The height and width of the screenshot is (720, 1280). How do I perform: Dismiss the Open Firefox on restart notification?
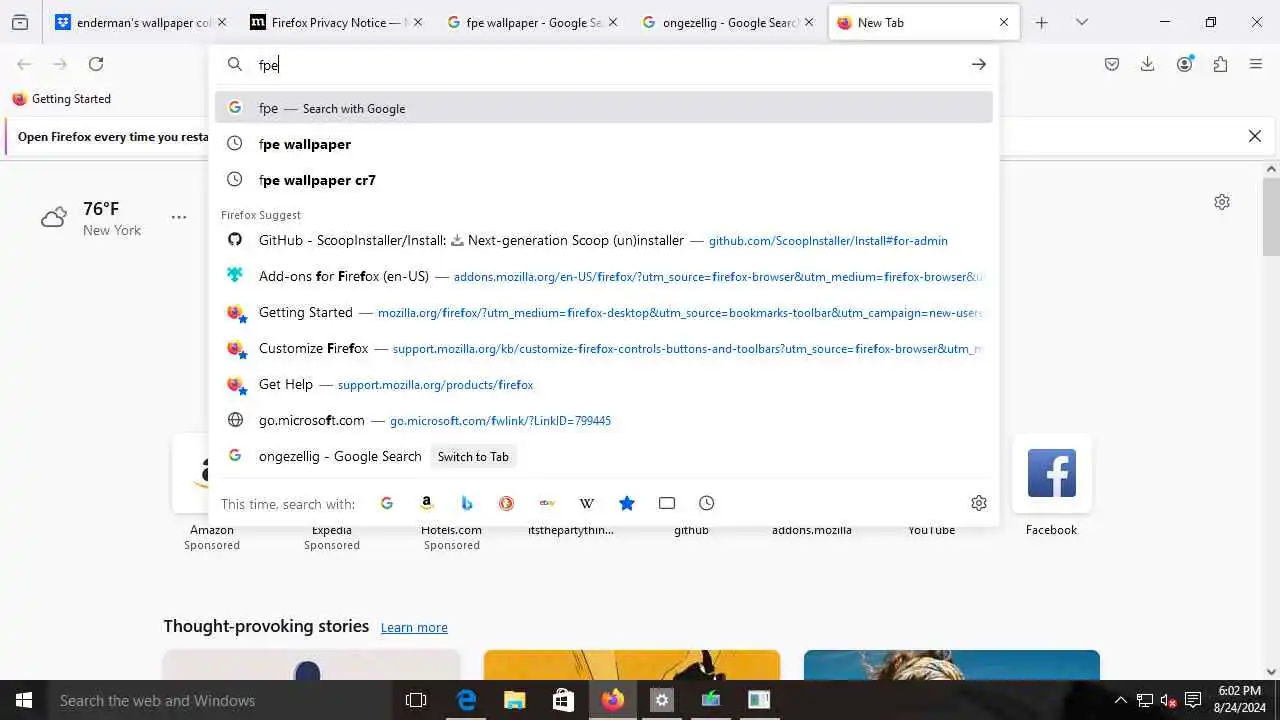[x=1255, y=136]
